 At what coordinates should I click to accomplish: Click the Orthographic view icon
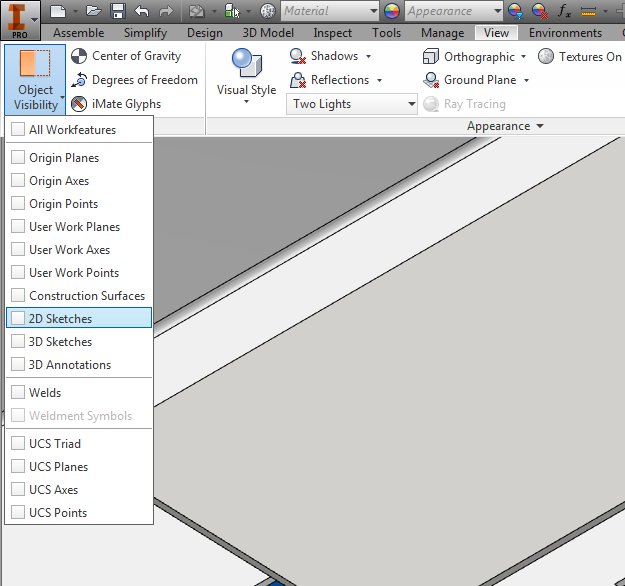430,57
